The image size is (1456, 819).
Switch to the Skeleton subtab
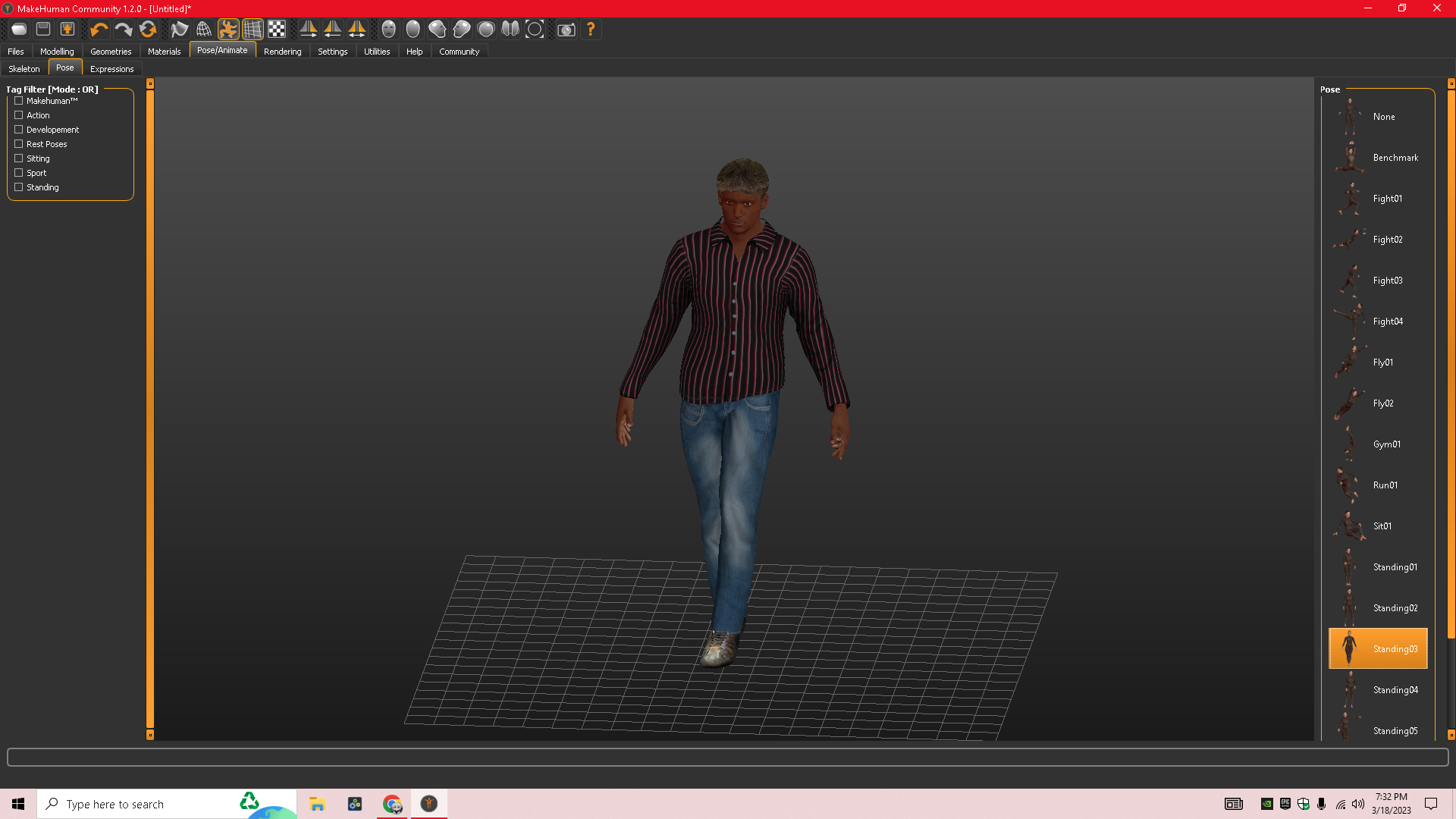24,69
